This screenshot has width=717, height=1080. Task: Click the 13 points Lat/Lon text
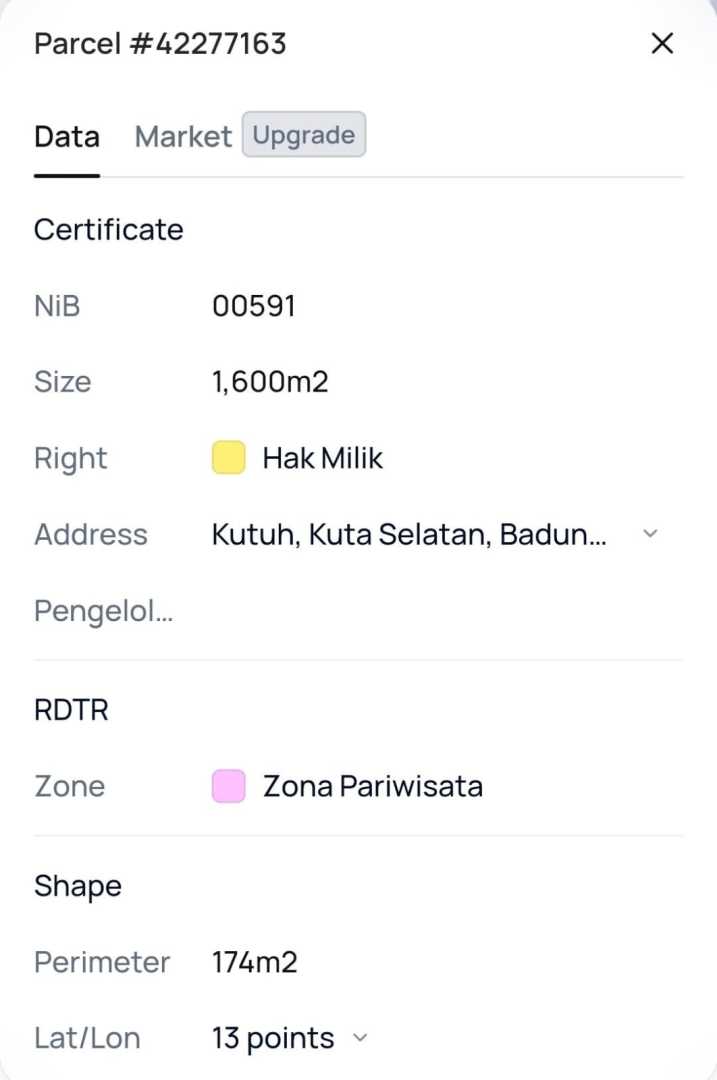point(273,1038)
